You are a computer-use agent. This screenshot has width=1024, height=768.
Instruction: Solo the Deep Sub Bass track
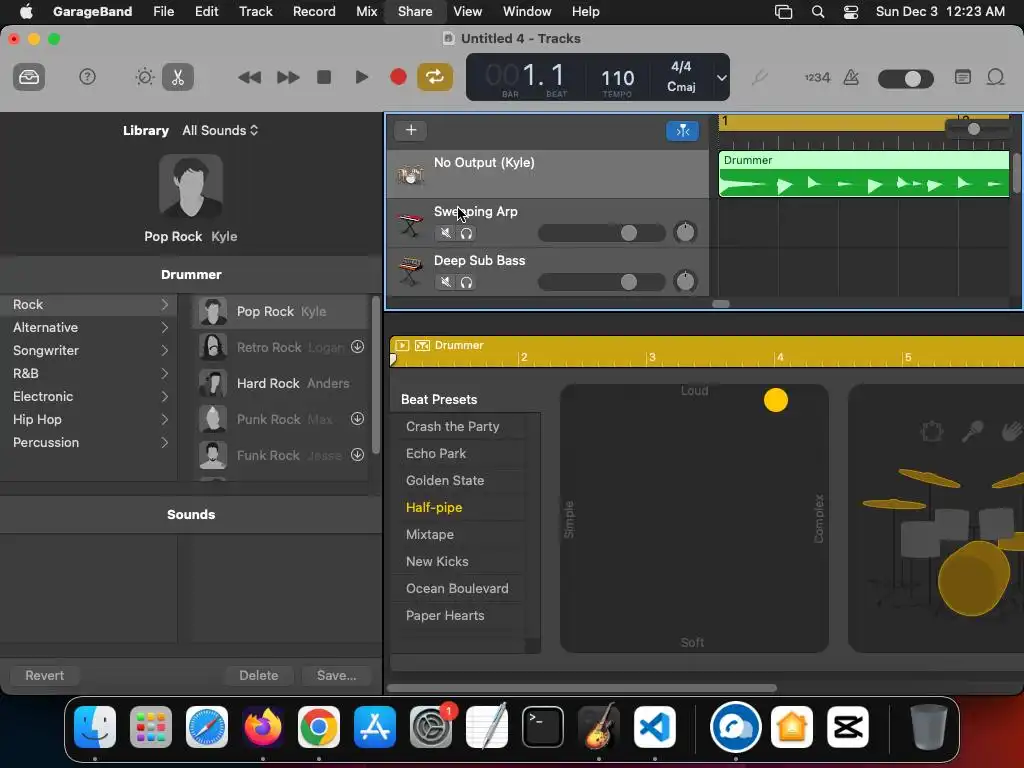coord(466,282)
